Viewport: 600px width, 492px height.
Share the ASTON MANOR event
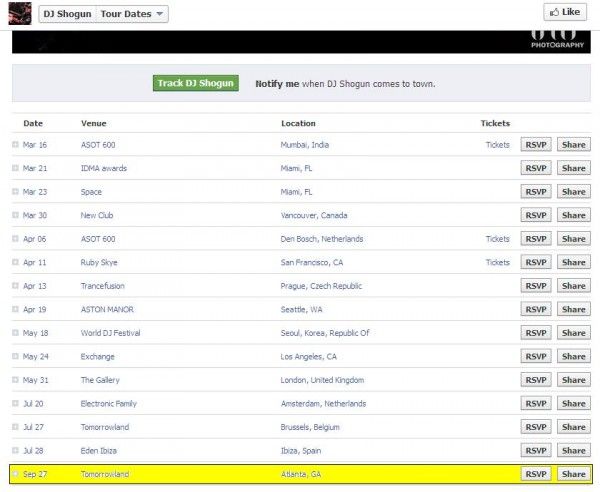click(574, 309)
